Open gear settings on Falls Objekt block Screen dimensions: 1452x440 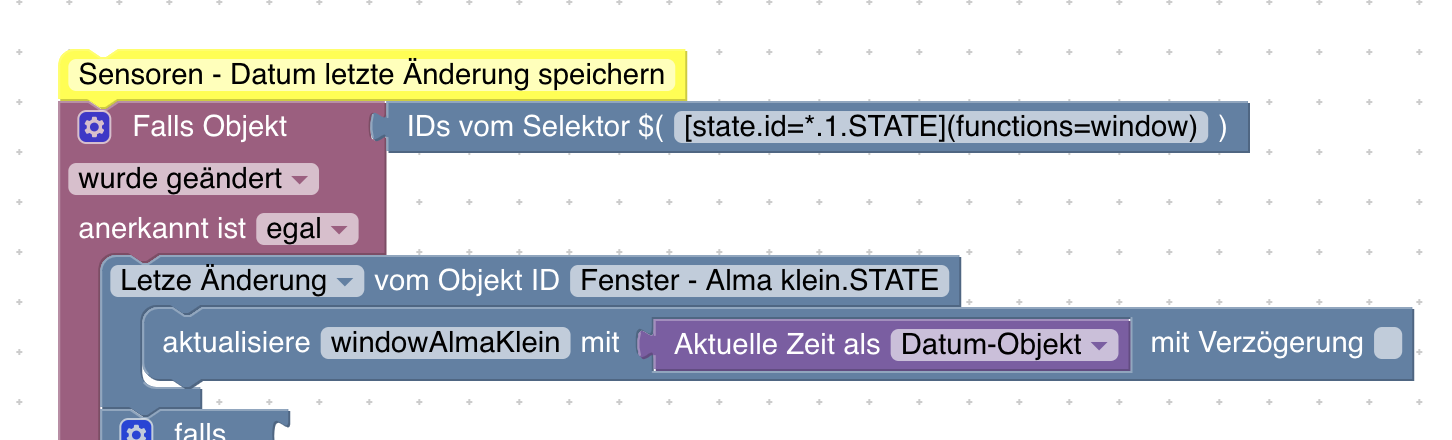pyautogui.click(x=94, y=127)
